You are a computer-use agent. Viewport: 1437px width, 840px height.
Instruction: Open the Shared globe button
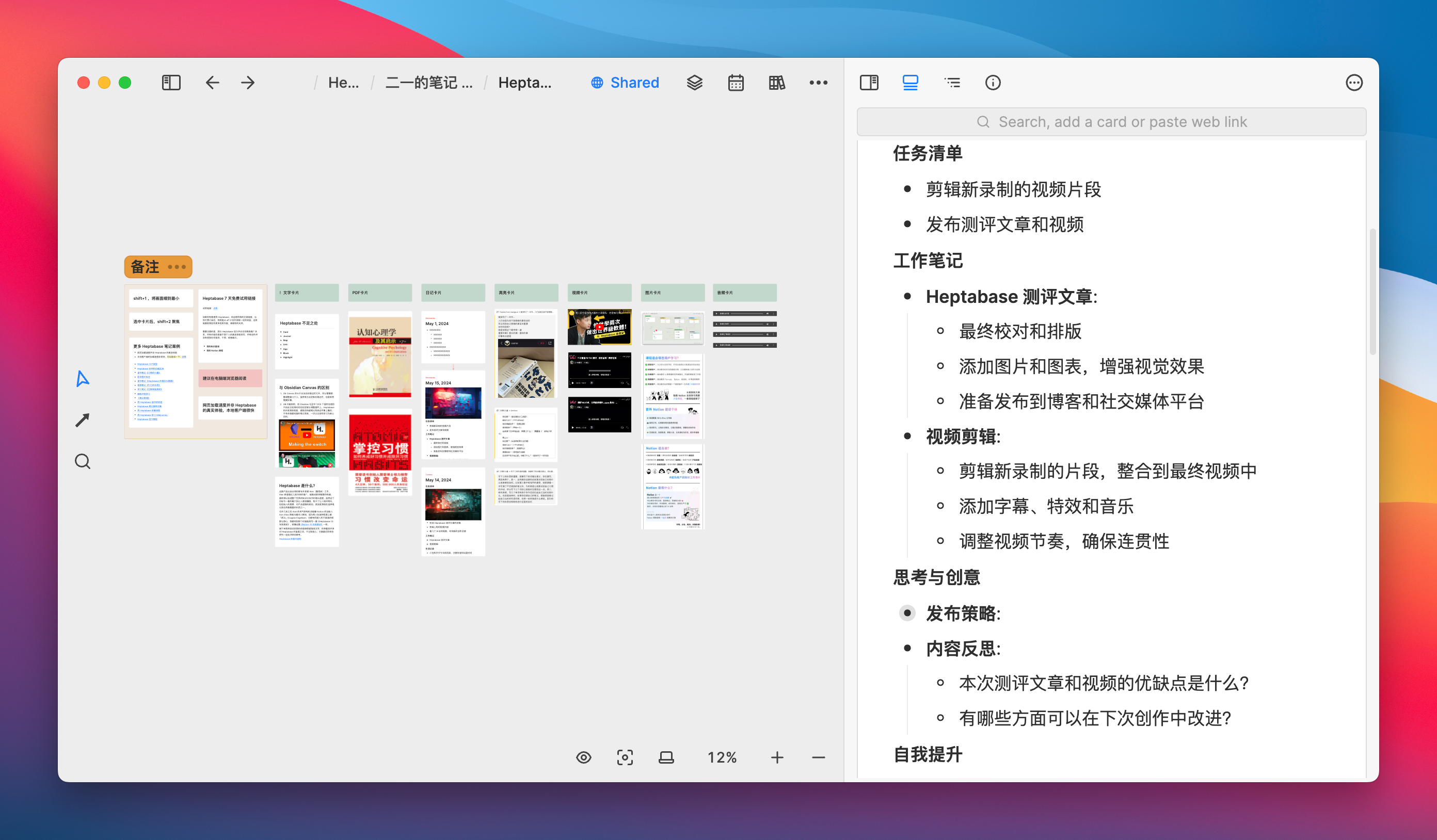click(x=625, y=83)
